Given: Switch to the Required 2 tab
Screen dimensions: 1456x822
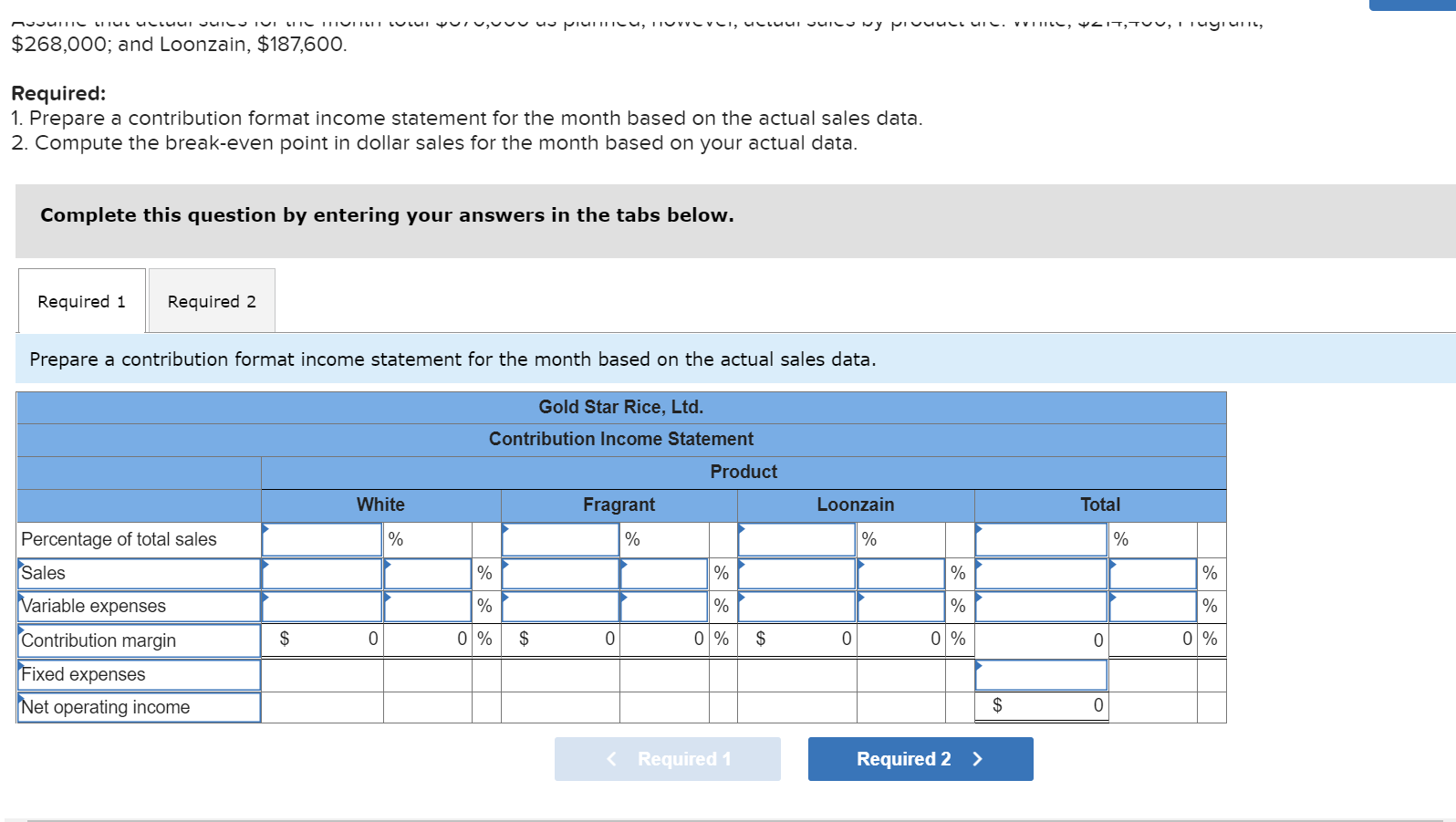Looking at the screenshot, I should click(212, 301).
